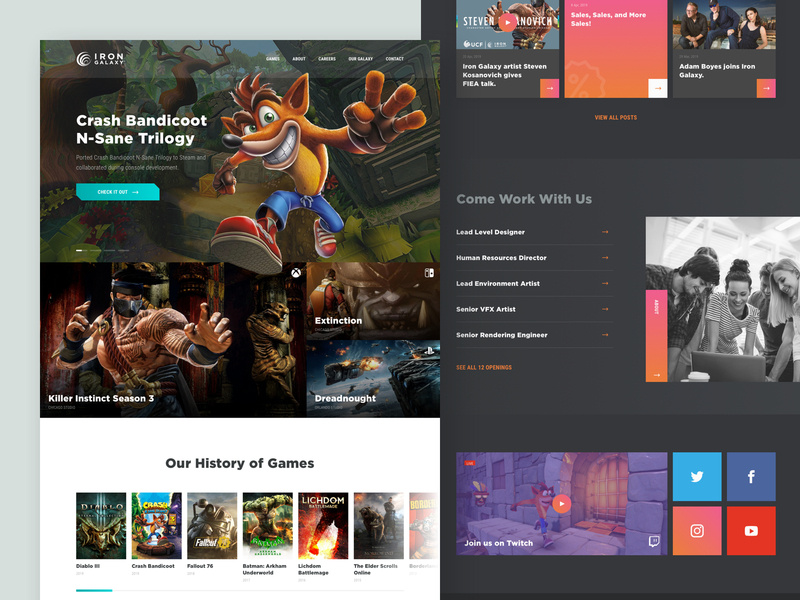Viewport: 800px width, 600px height.
Task: Open the Killer Instinct Season 3 tile
Action: (172, 340)
